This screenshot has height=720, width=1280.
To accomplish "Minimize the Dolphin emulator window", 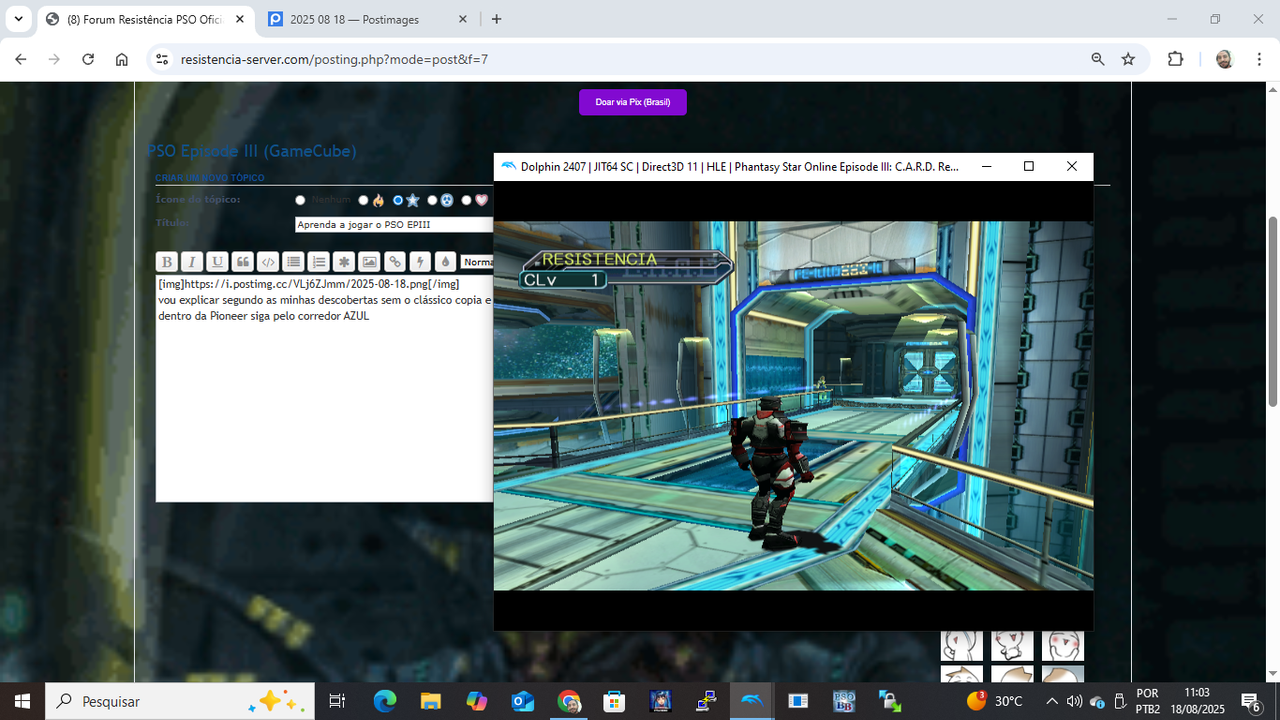I will tap(986, 167).
